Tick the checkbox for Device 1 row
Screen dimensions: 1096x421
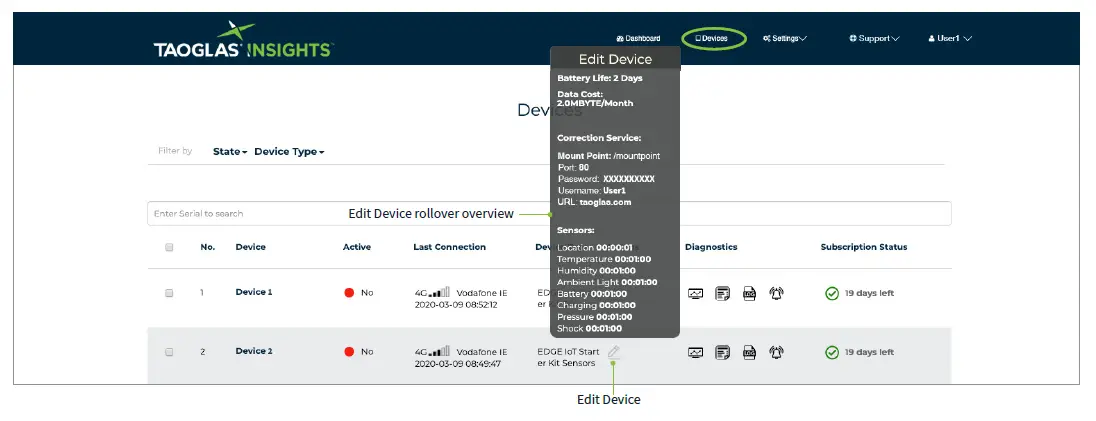tap(169, 293)
